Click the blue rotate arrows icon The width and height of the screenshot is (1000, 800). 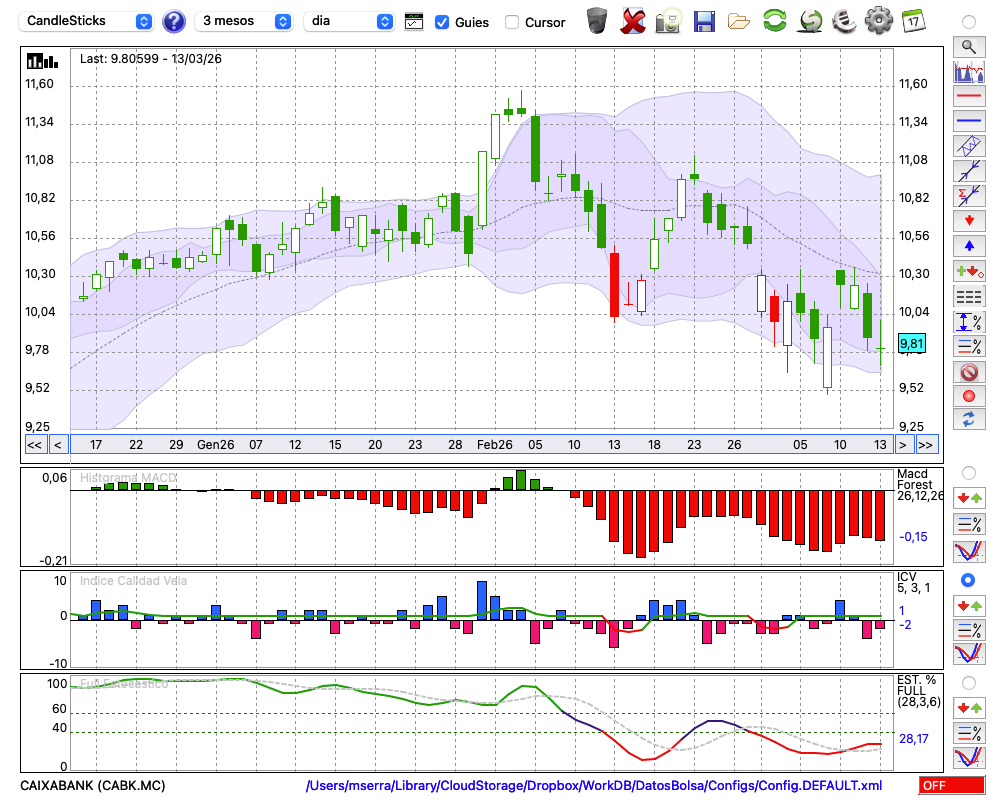(x=969, y=420)
